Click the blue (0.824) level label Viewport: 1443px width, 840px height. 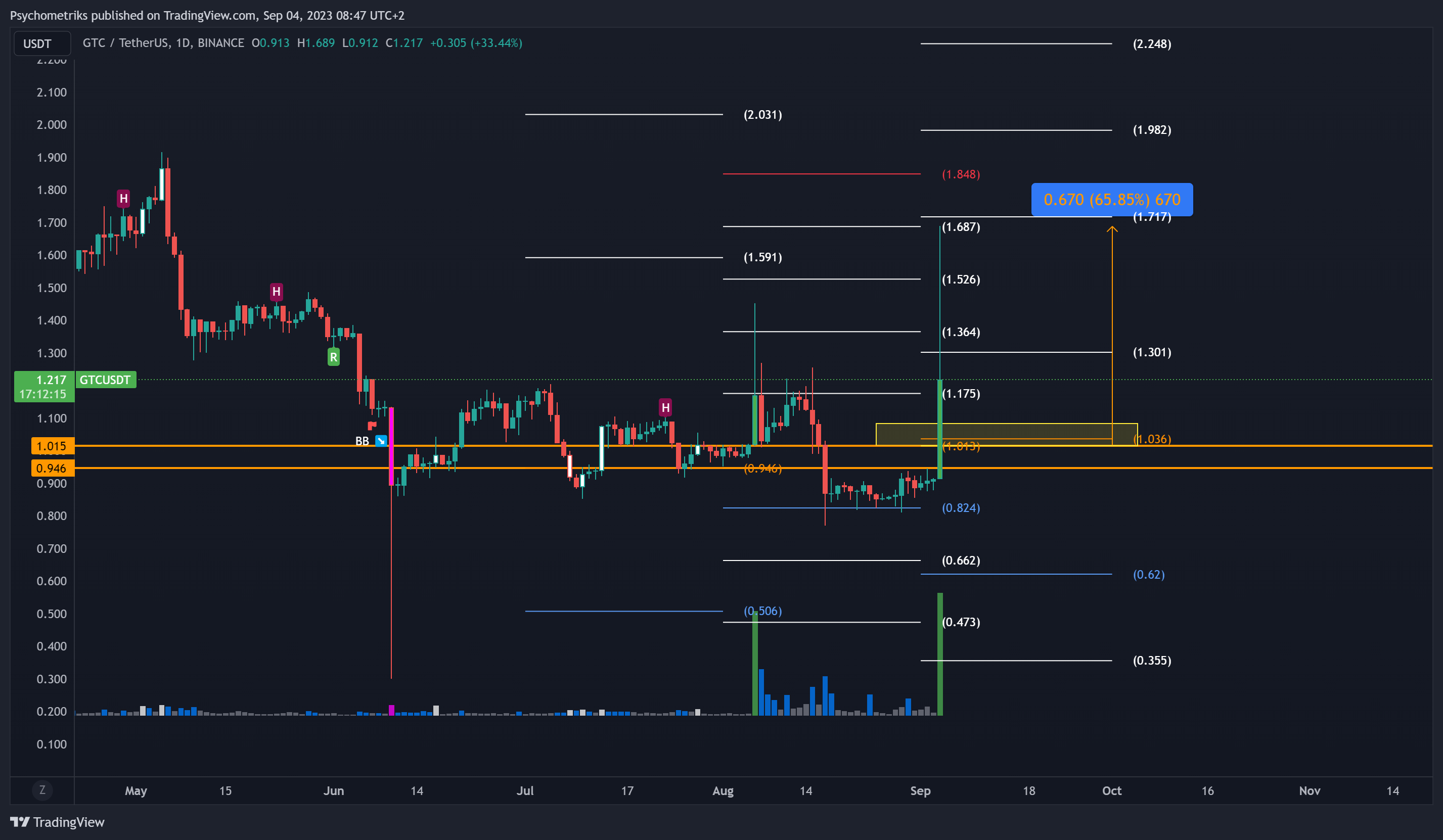pos(961,508)
